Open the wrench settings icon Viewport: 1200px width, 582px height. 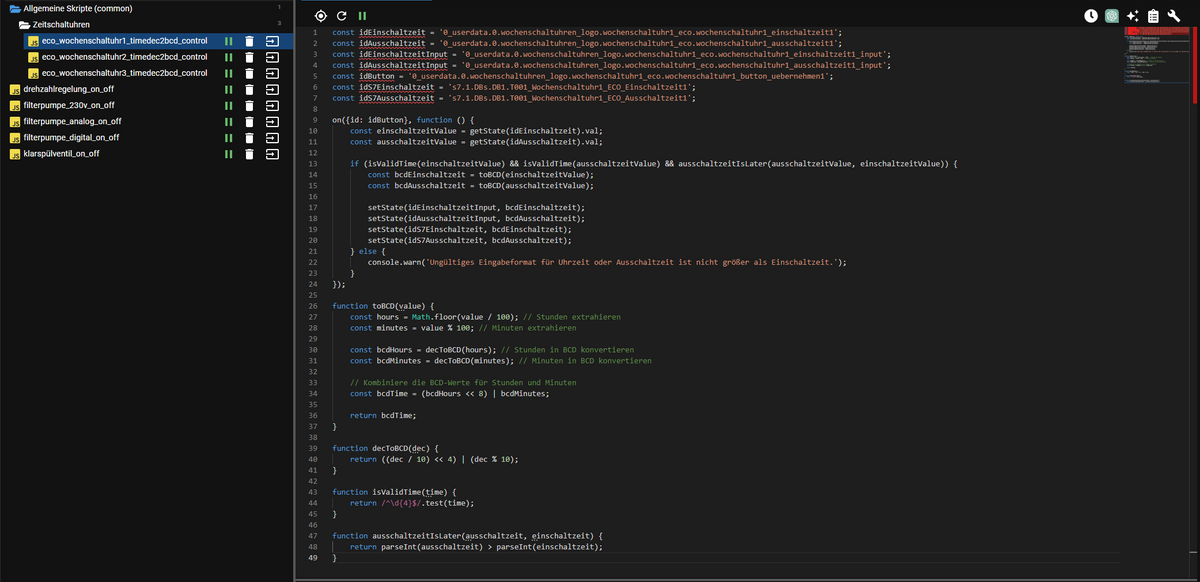1174,16
